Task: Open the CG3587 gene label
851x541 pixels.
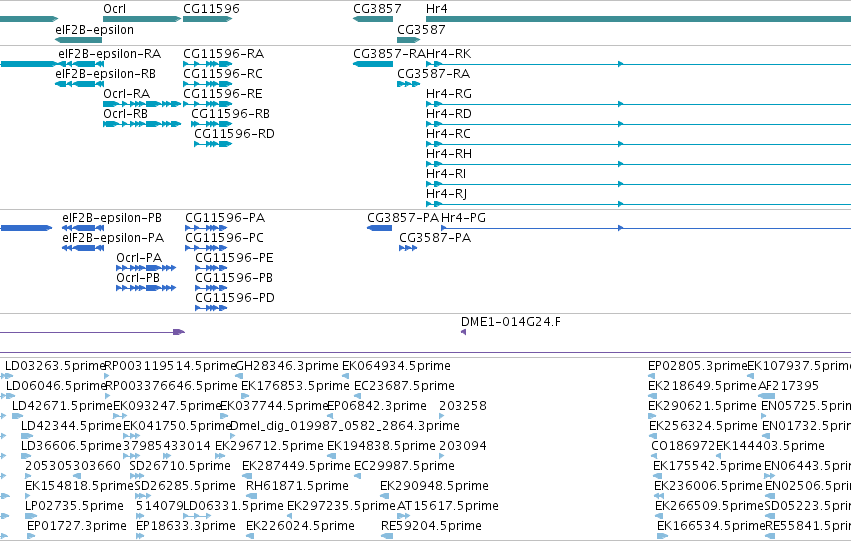Action: (421, 30)
